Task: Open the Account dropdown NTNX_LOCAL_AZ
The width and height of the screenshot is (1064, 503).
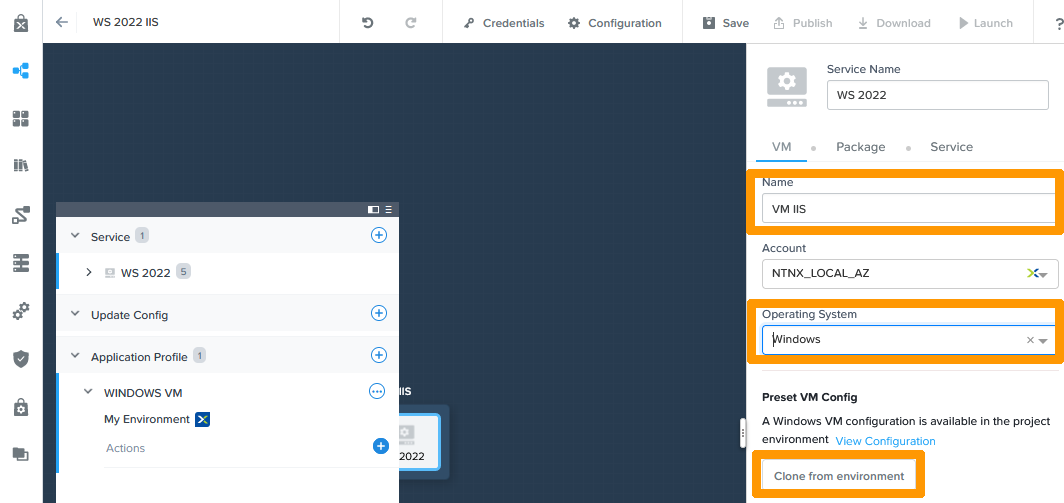Action: pos(1041,273)
